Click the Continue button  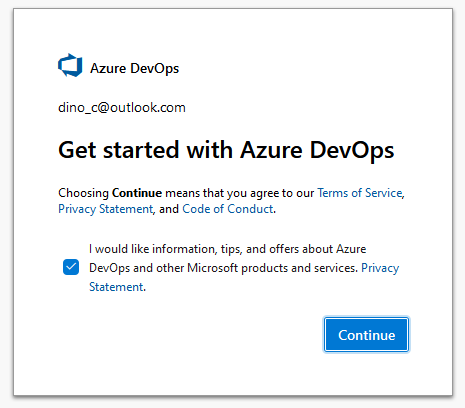point(366,335)
